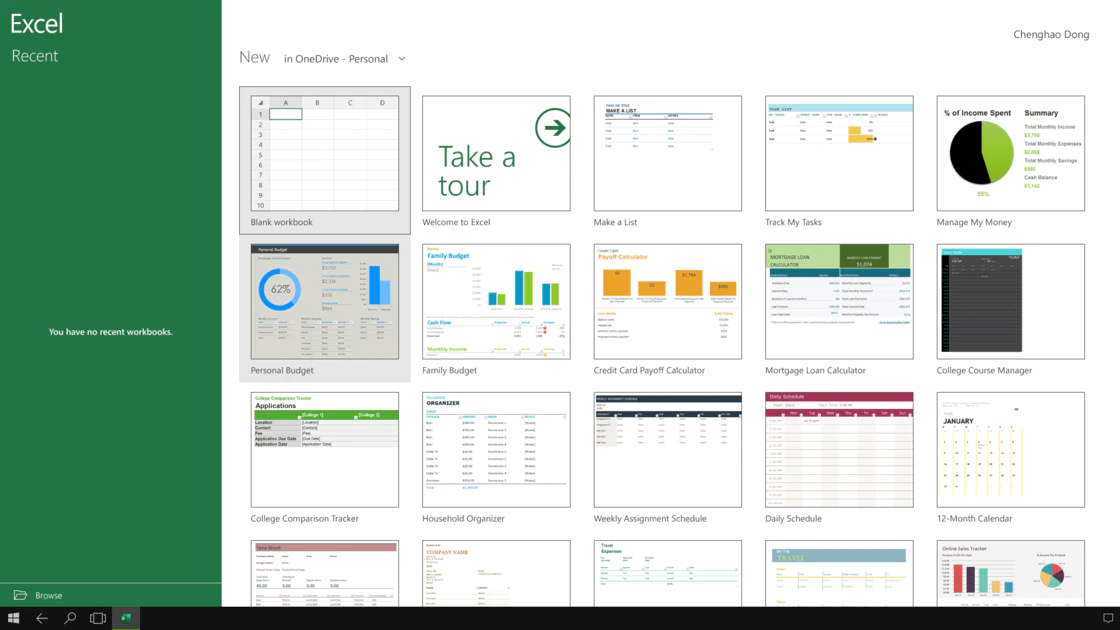The image size is (1120, 630).
Task: Select Credit Card Payoff Calculator template
Action: pos(667,302)
